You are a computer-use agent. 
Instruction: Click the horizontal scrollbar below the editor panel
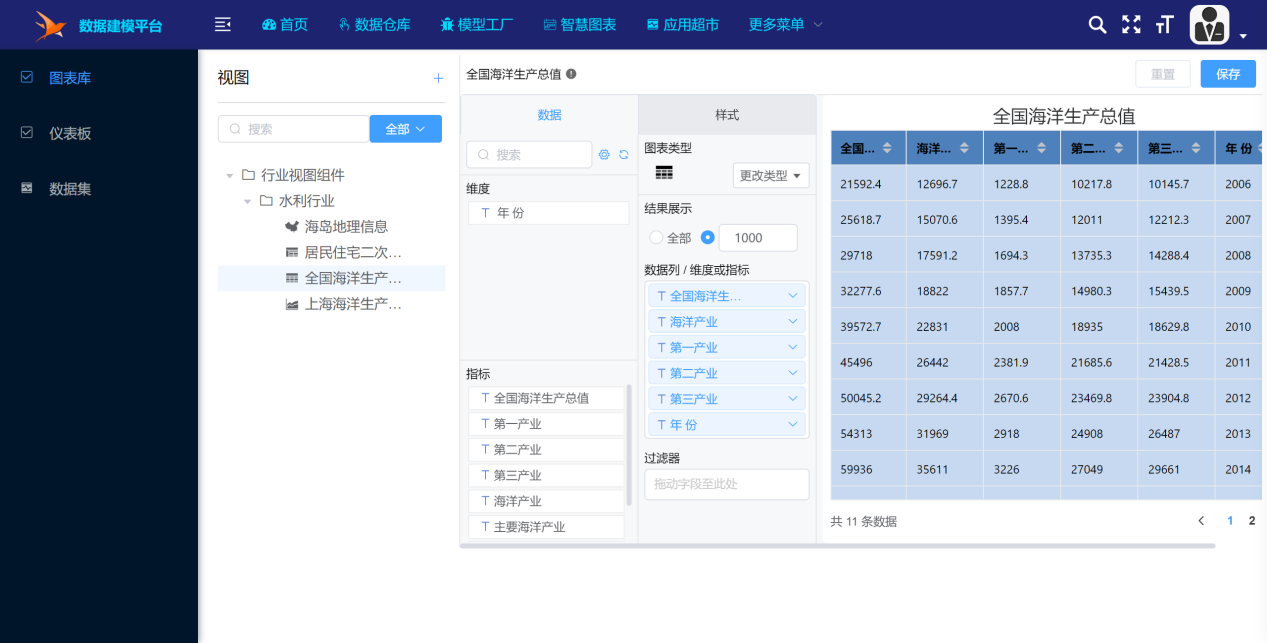pos(837,546)
